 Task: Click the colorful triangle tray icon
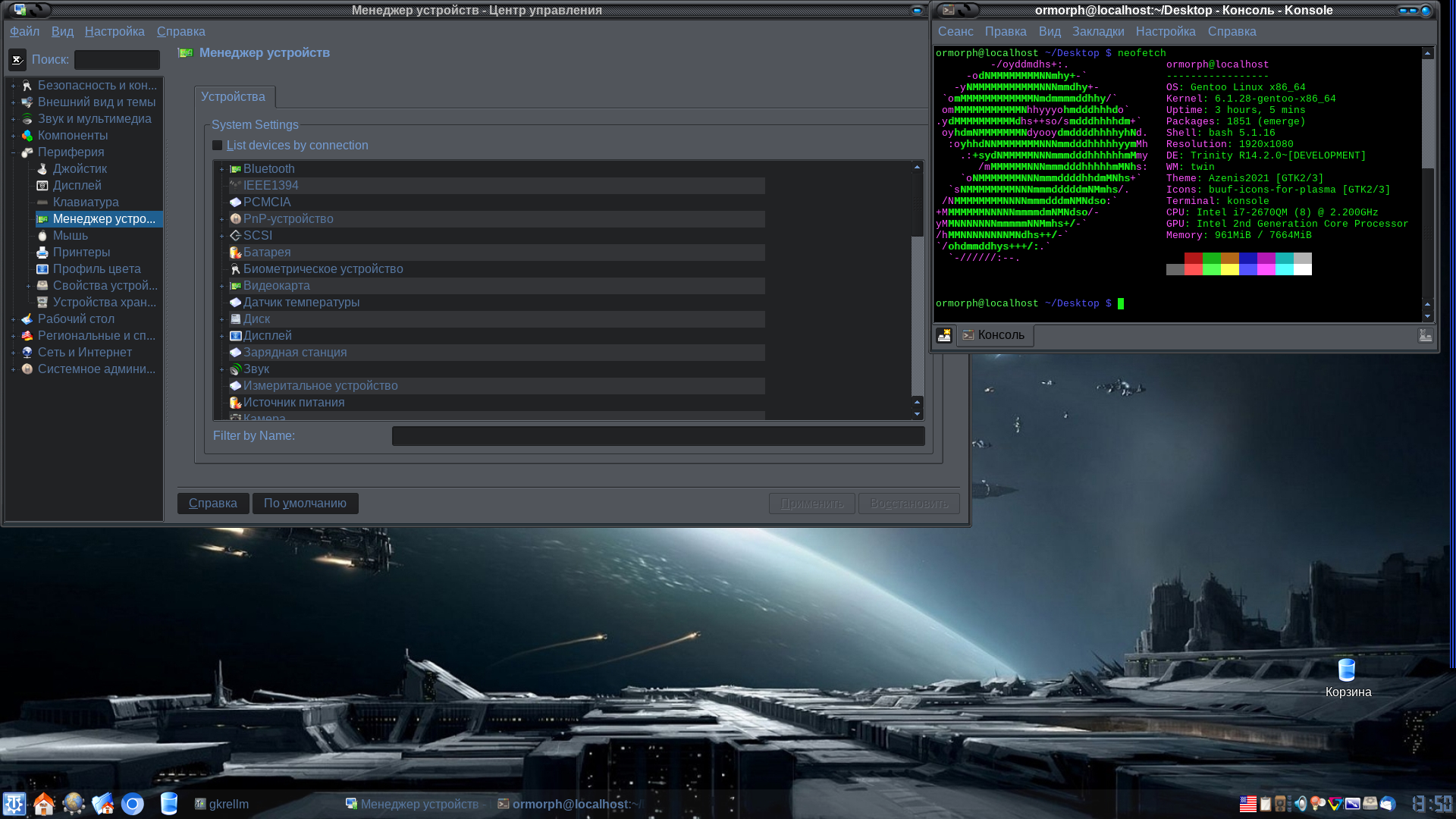pyautogui.click(x=1335, y=804)
